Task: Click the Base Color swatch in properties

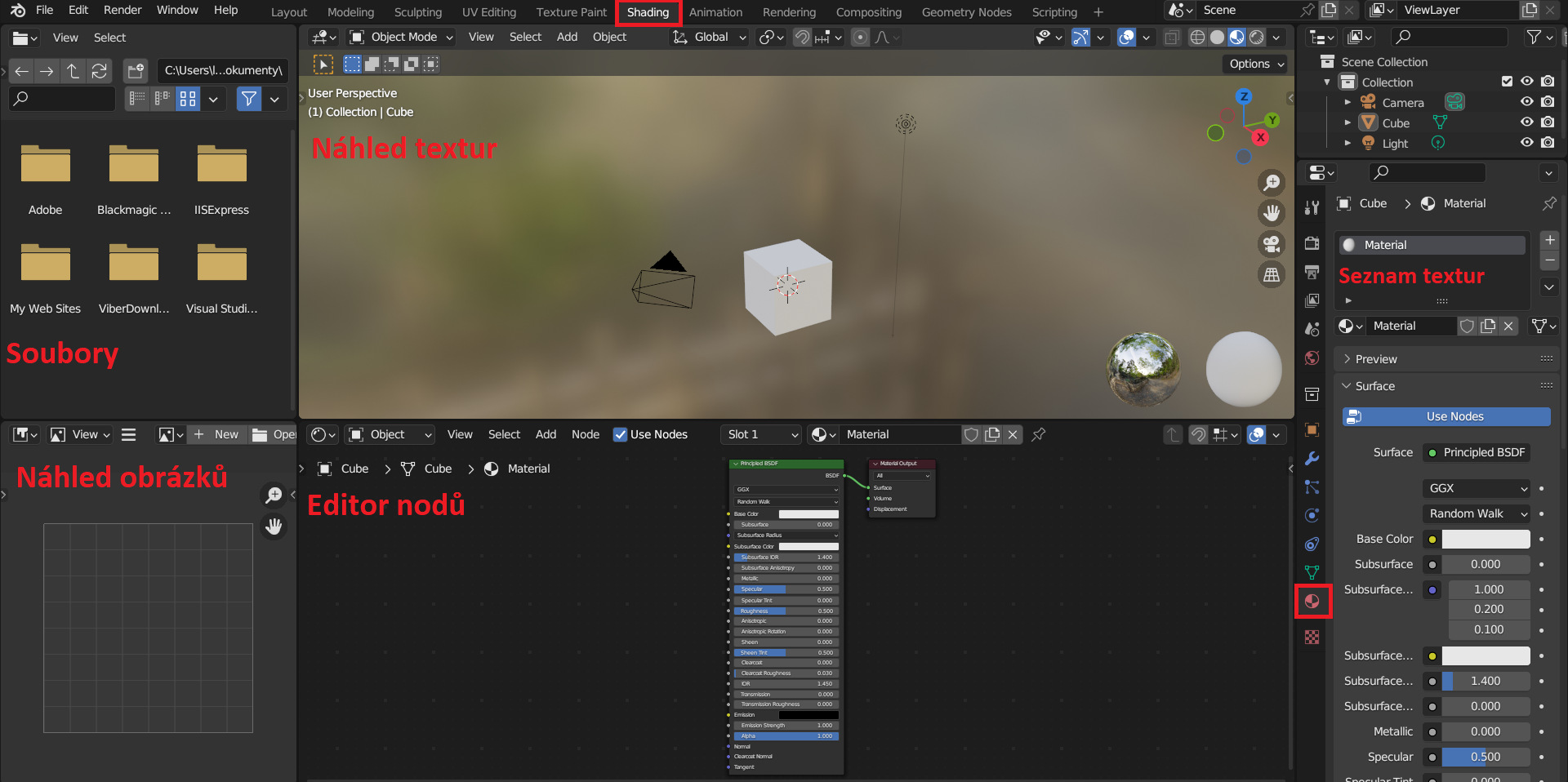Action: pyautogui.click(x=1486, y=539)
